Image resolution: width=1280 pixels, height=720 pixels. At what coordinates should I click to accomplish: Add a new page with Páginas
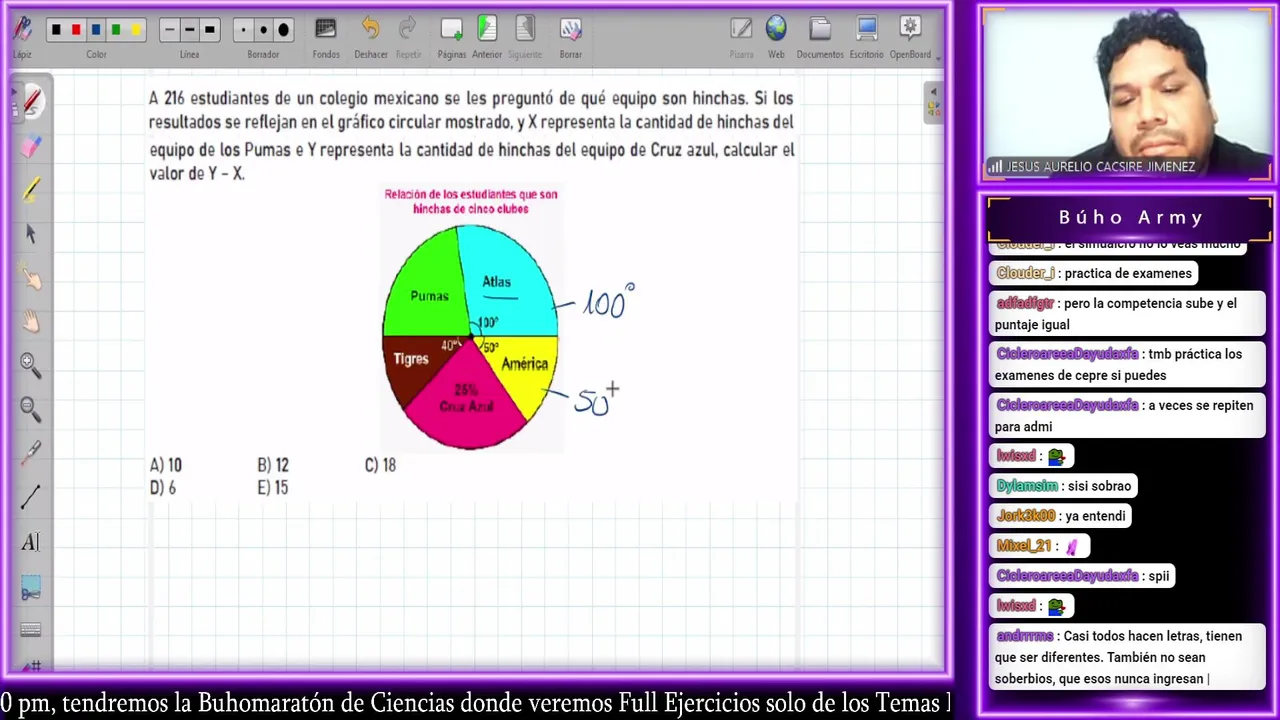(x=451, y=38)
